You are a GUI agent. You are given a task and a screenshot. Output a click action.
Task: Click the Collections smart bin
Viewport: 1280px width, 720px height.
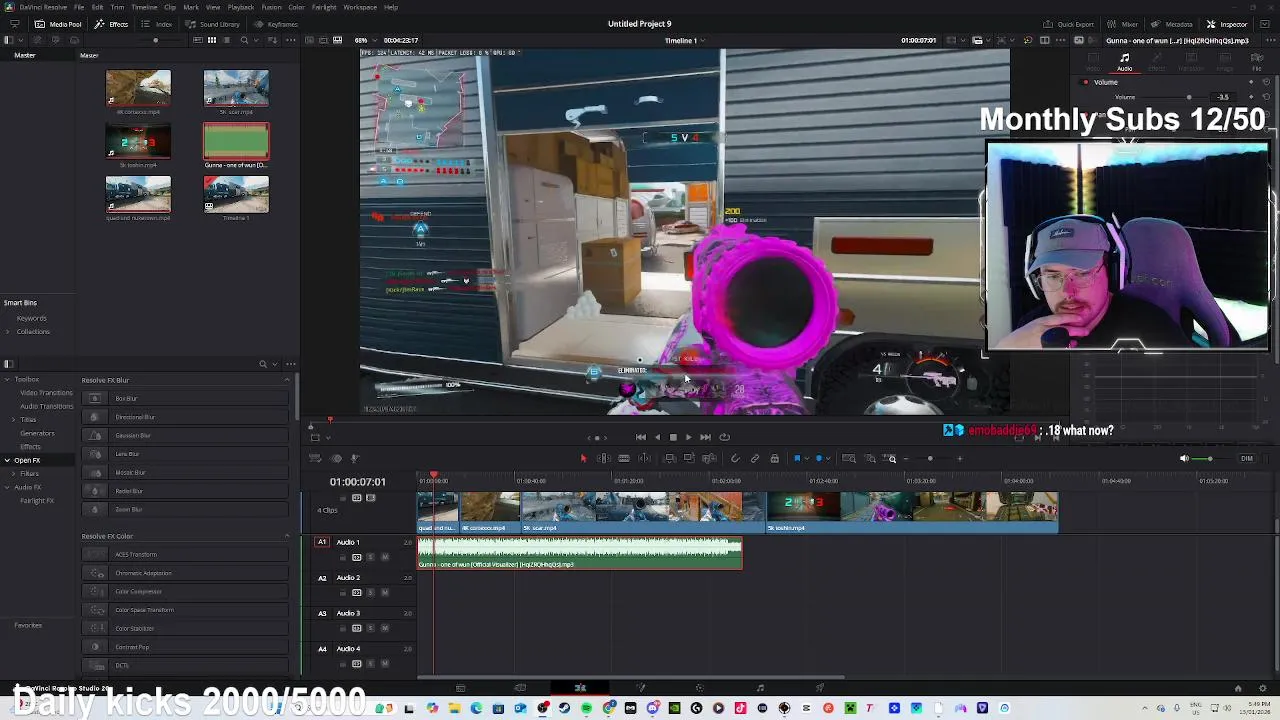point(32,331)
